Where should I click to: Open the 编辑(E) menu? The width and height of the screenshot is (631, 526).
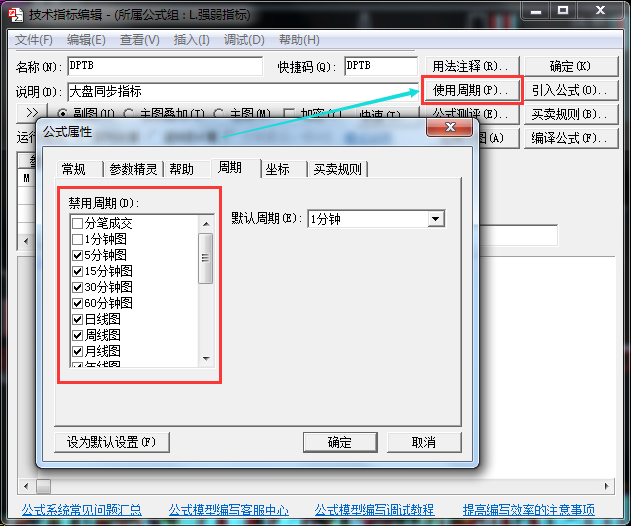[86, 40]
